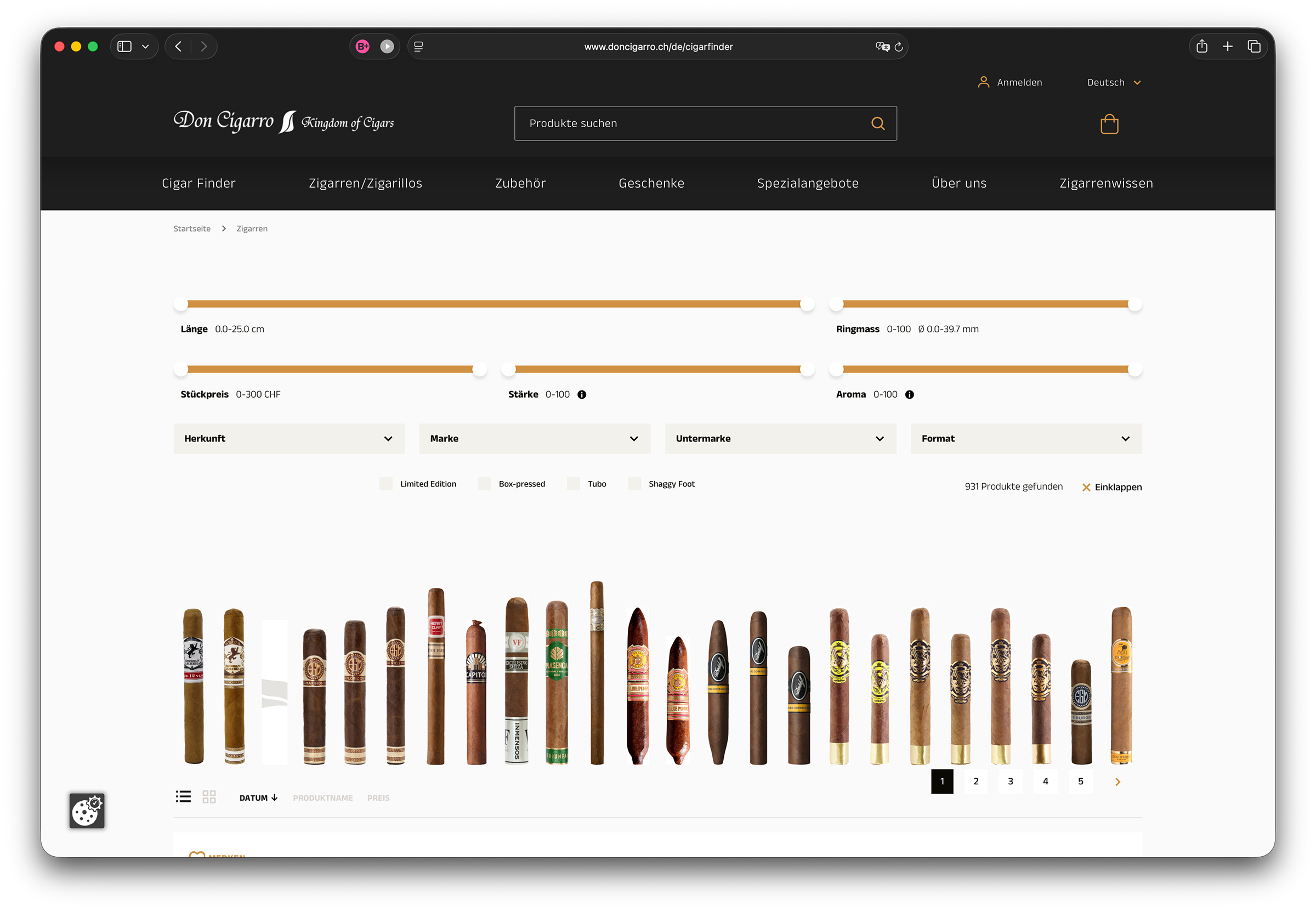This screenshot has width=1316, height=911.
Task: Open the Deutsch language dropdown
Action: point(1114,82)
